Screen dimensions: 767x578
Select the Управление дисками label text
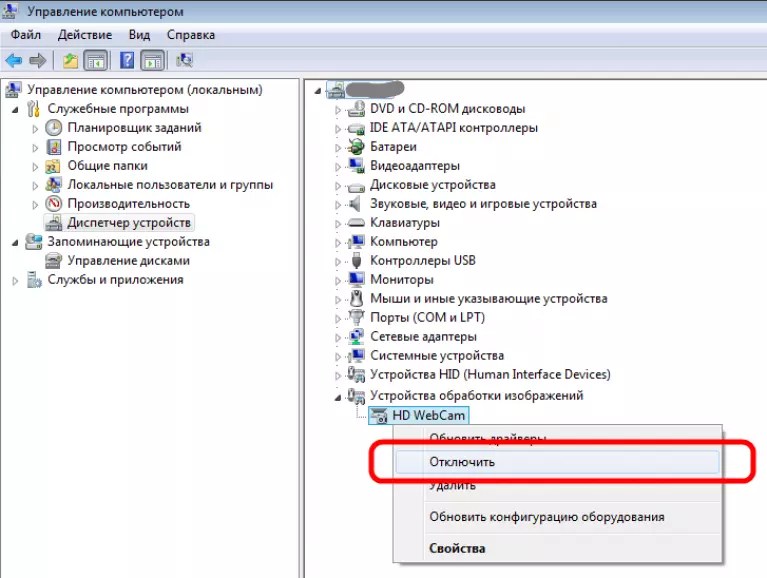point(129,261)
